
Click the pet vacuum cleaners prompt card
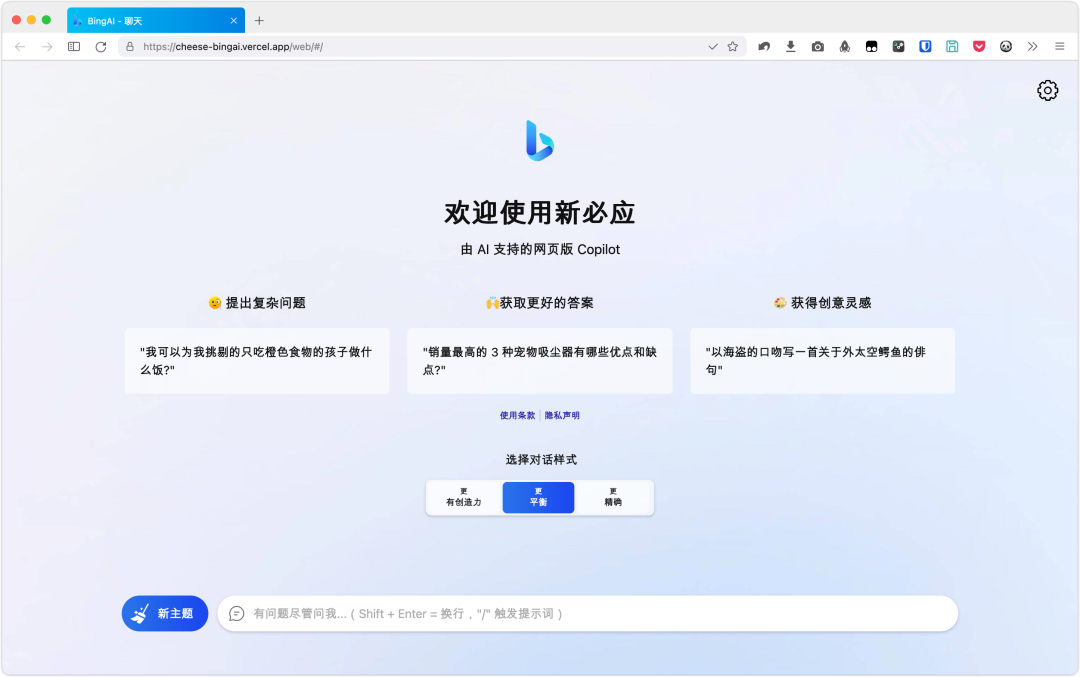(539, 361)
